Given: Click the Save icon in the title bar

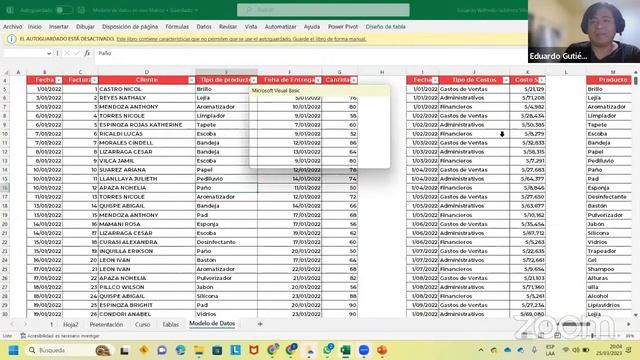Looking at the screenshot, I should [x=81, y=10].
